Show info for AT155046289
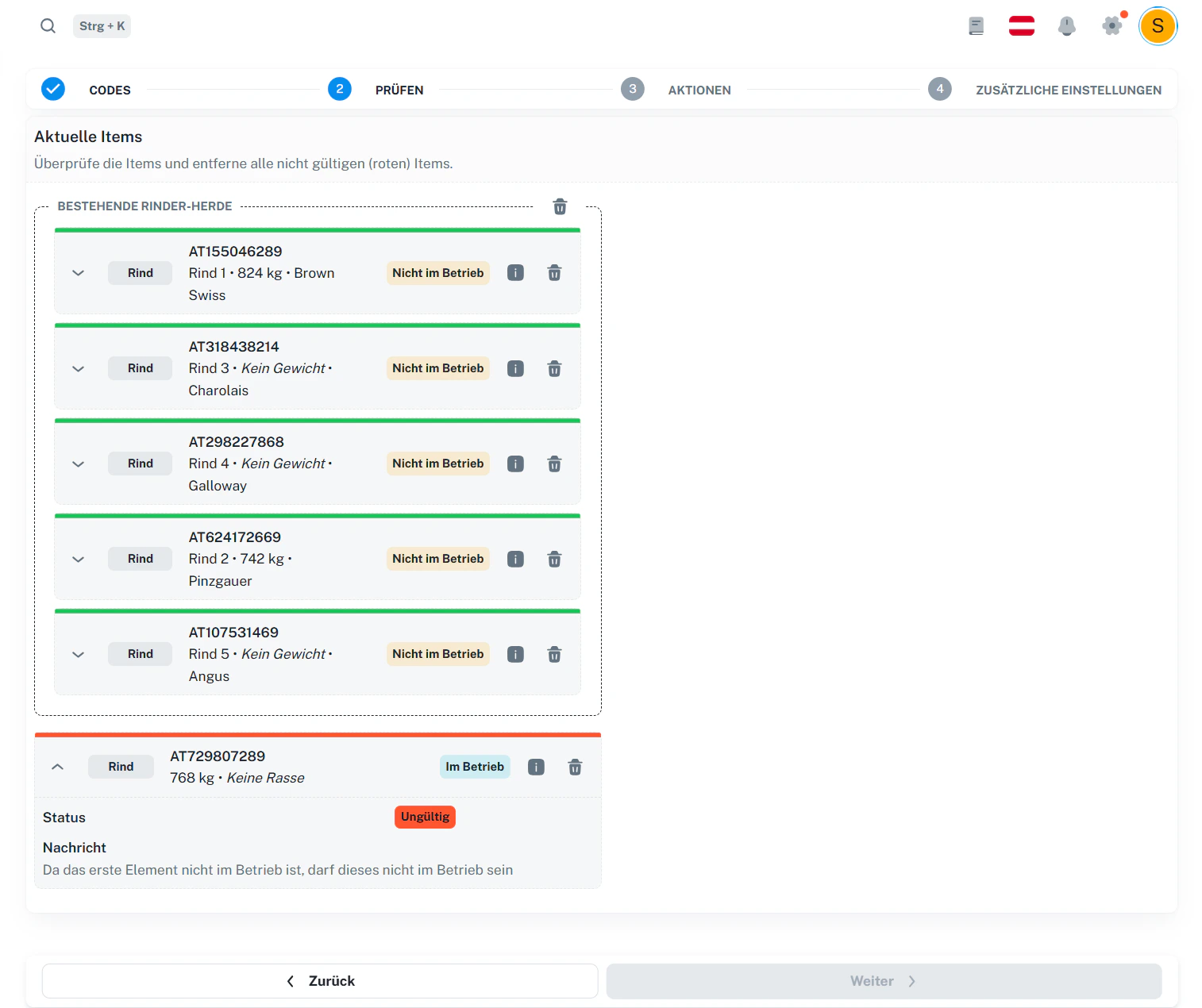 [x=515, y=273]
